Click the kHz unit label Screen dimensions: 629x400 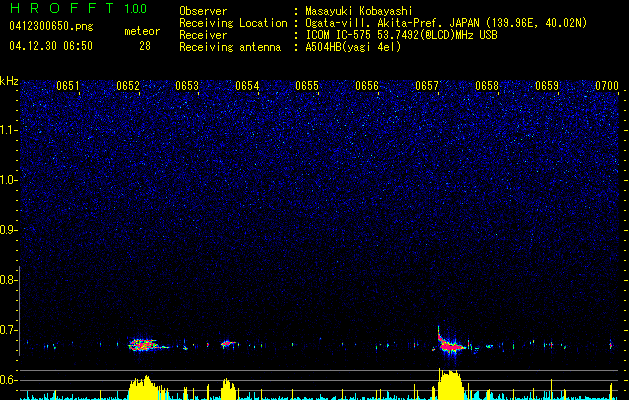(10, 80)
